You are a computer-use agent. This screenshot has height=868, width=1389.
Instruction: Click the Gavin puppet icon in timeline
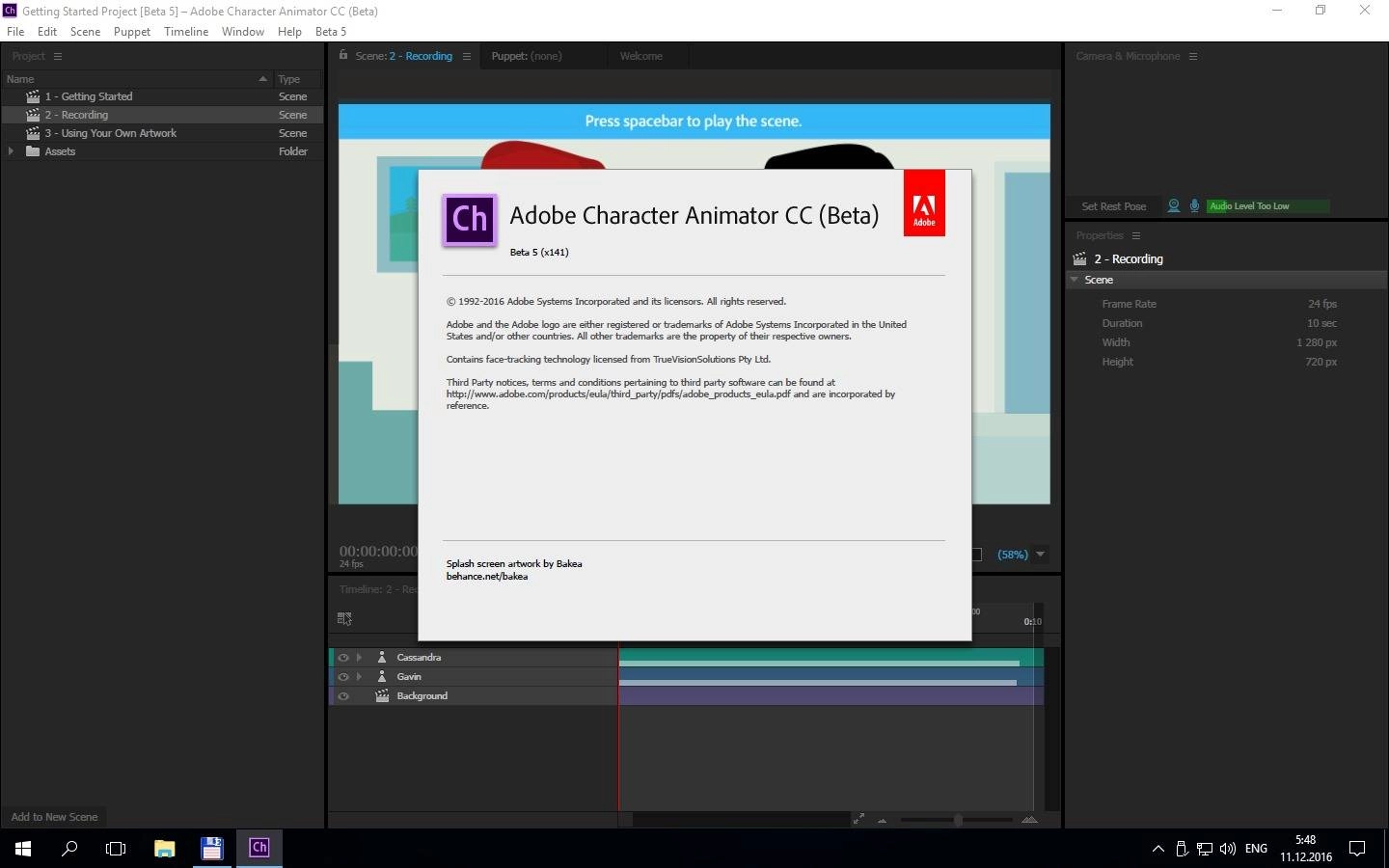coord(382,676)
